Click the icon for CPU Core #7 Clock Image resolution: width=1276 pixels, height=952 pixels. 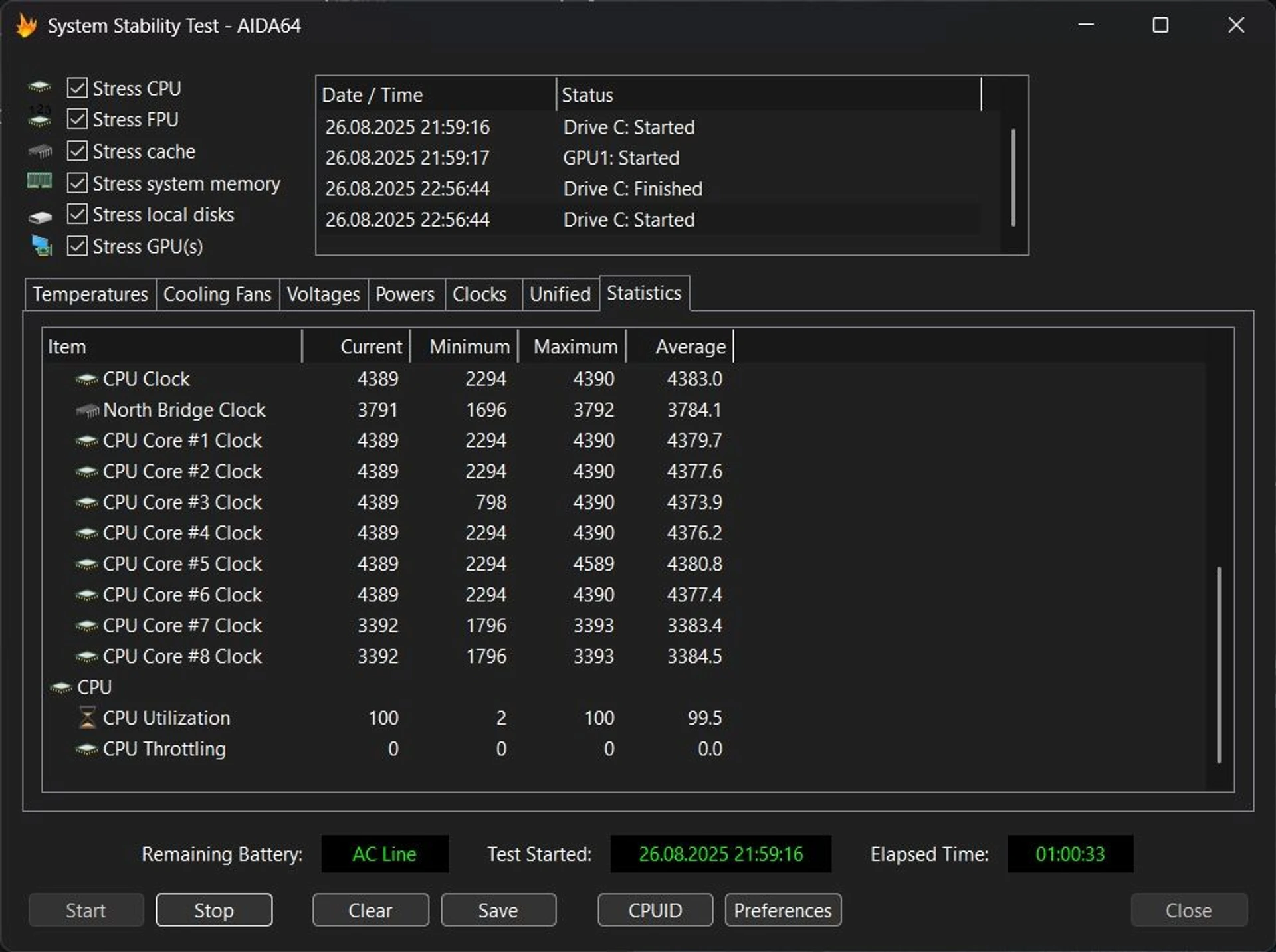[86, 626]
